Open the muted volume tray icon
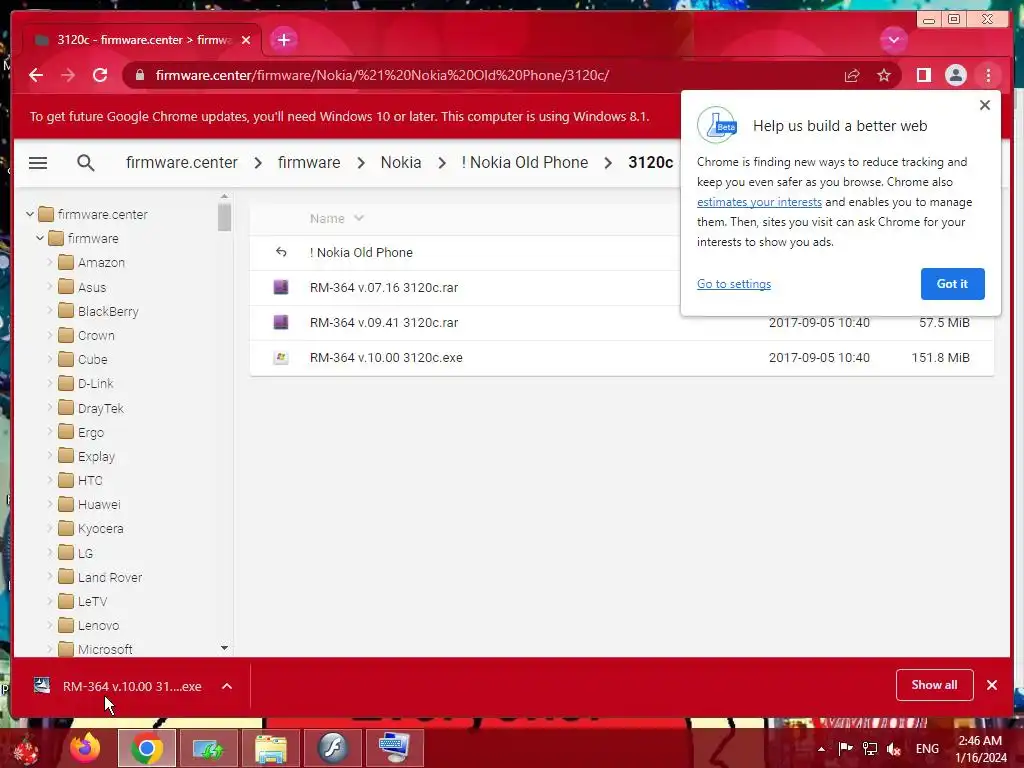 coord(894,749)
